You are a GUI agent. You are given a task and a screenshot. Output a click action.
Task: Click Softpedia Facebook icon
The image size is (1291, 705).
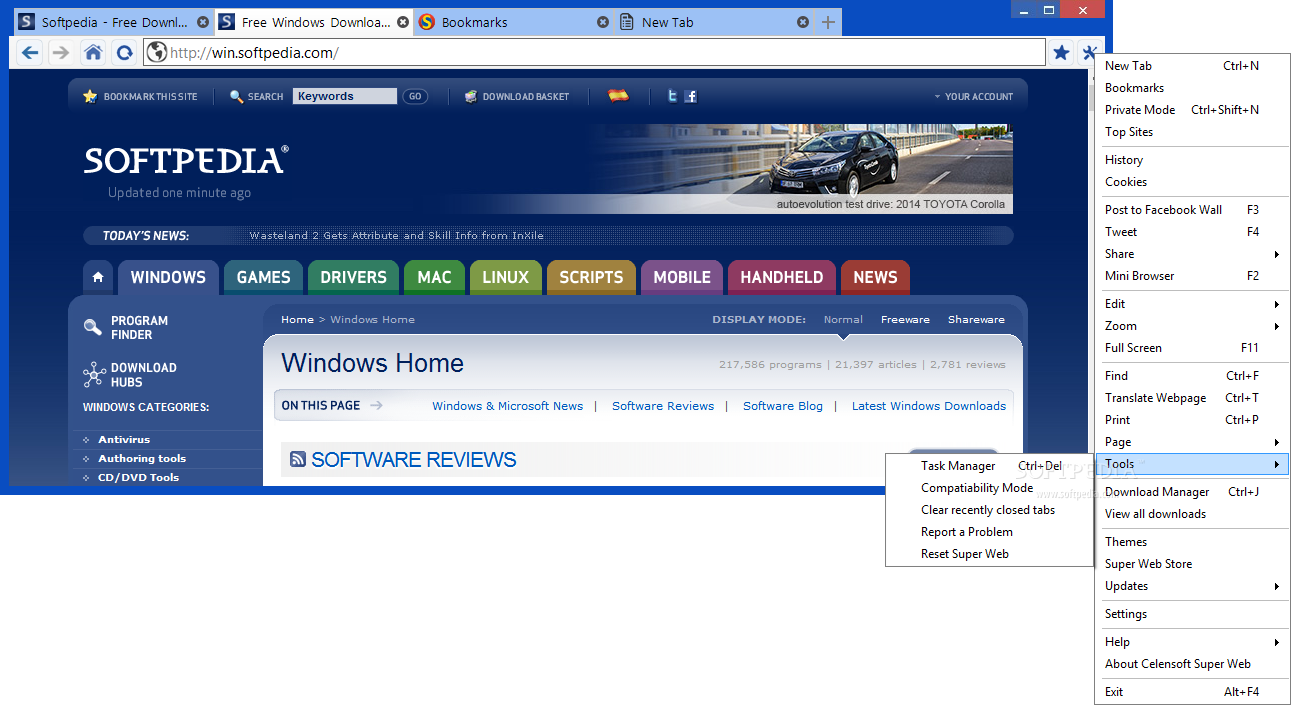(691, 97)
